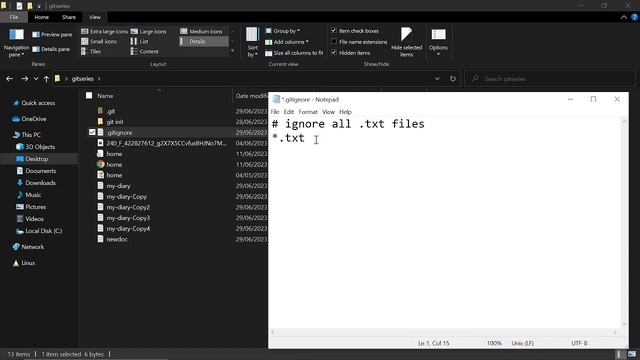640x360 pixels.
Task: Open the Options dropdown arrow
Action: (x=438, y=54)
